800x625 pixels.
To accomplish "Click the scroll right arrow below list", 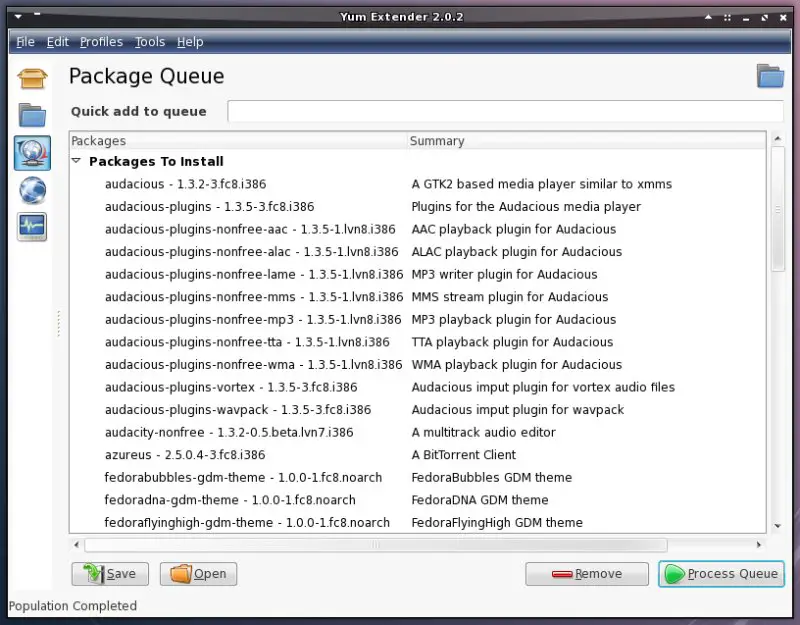I will pyautogui.click(x=759, y=545).
